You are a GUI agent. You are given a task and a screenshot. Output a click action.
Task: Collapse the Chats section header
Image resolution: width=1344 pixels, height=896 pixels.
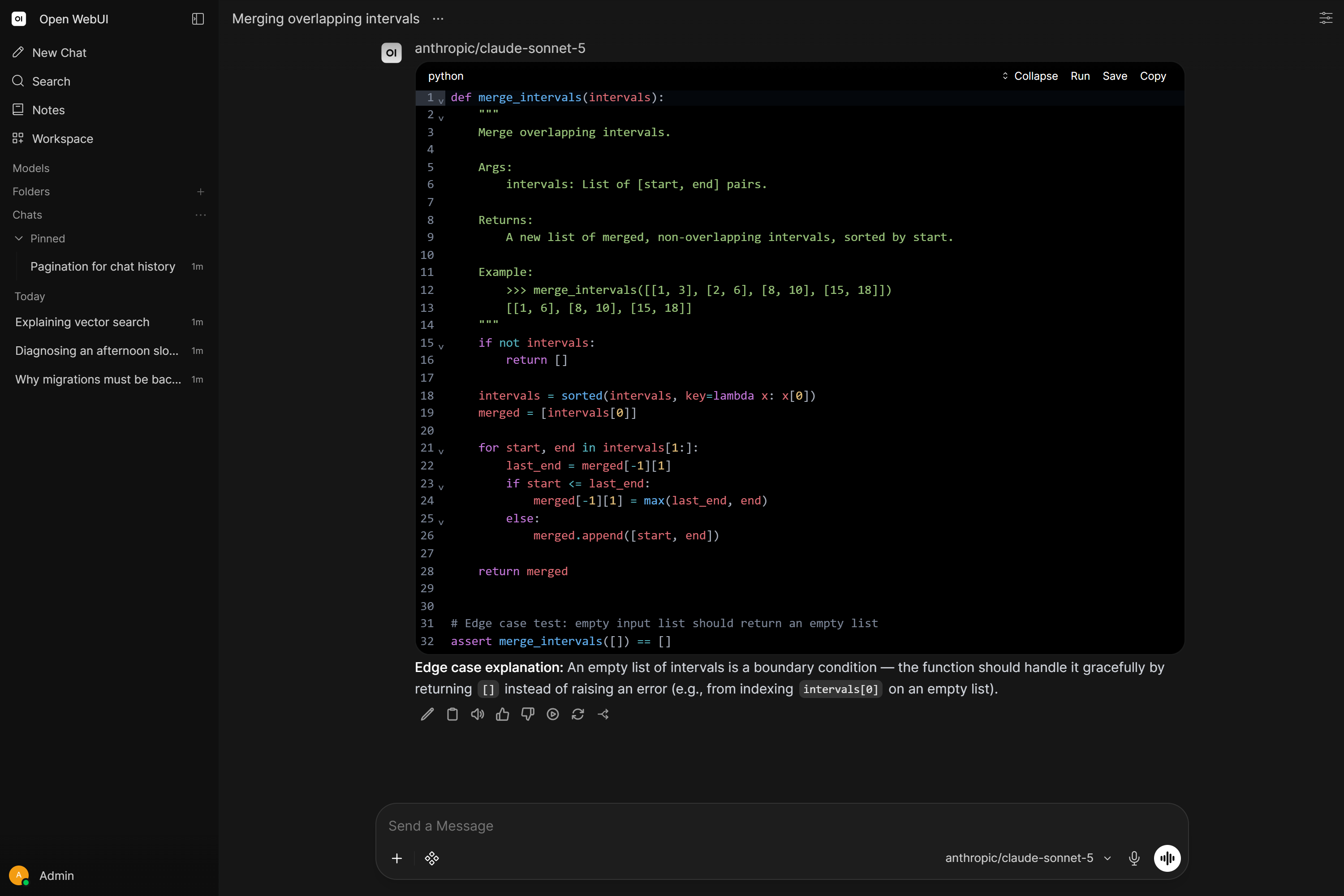(27, 215)
